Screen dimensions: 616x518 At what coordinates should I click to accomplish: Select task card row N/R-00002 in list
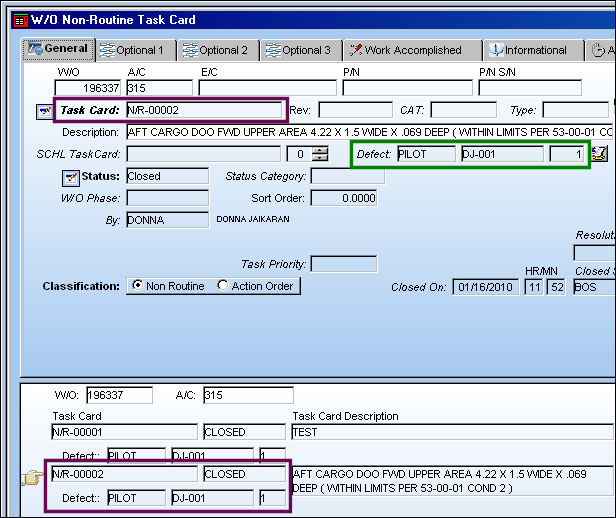pyautogui.click(x=125, y=474)
